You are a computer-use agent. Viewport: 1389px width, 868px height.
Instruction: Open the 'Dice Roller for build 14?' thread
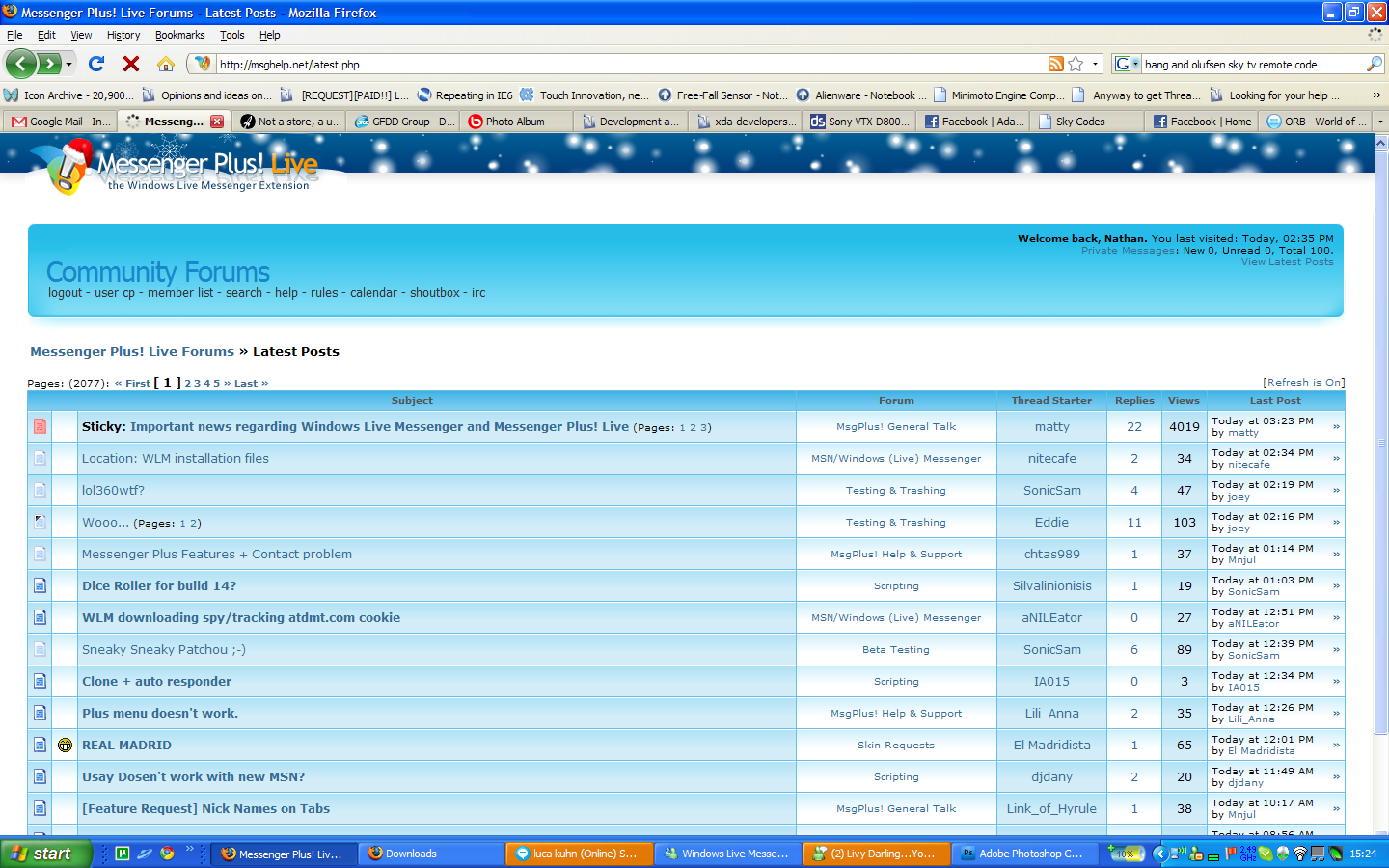[159, 585]
